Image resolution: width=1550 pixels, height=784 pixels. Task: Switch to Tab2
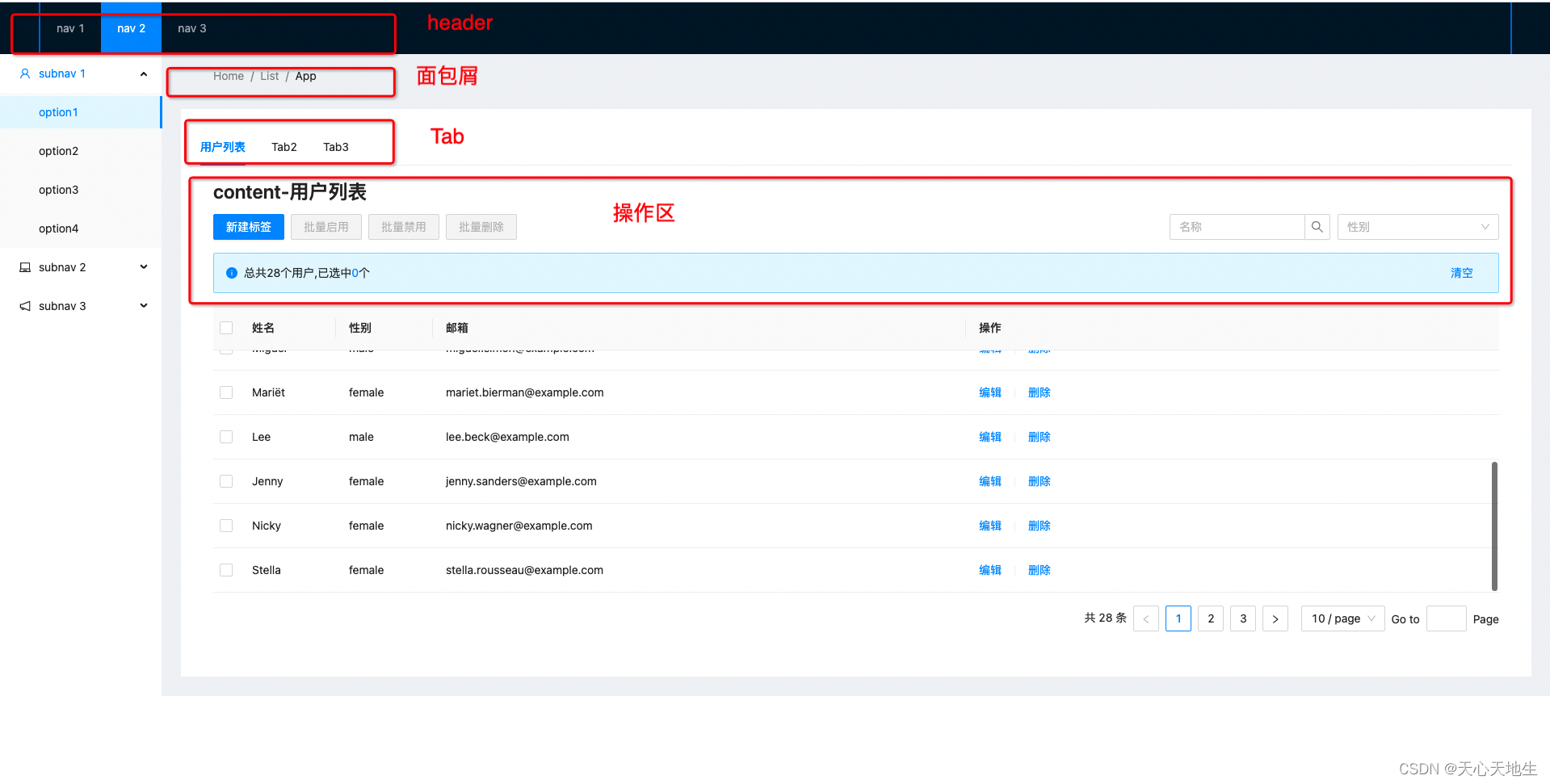click(284, 147)
